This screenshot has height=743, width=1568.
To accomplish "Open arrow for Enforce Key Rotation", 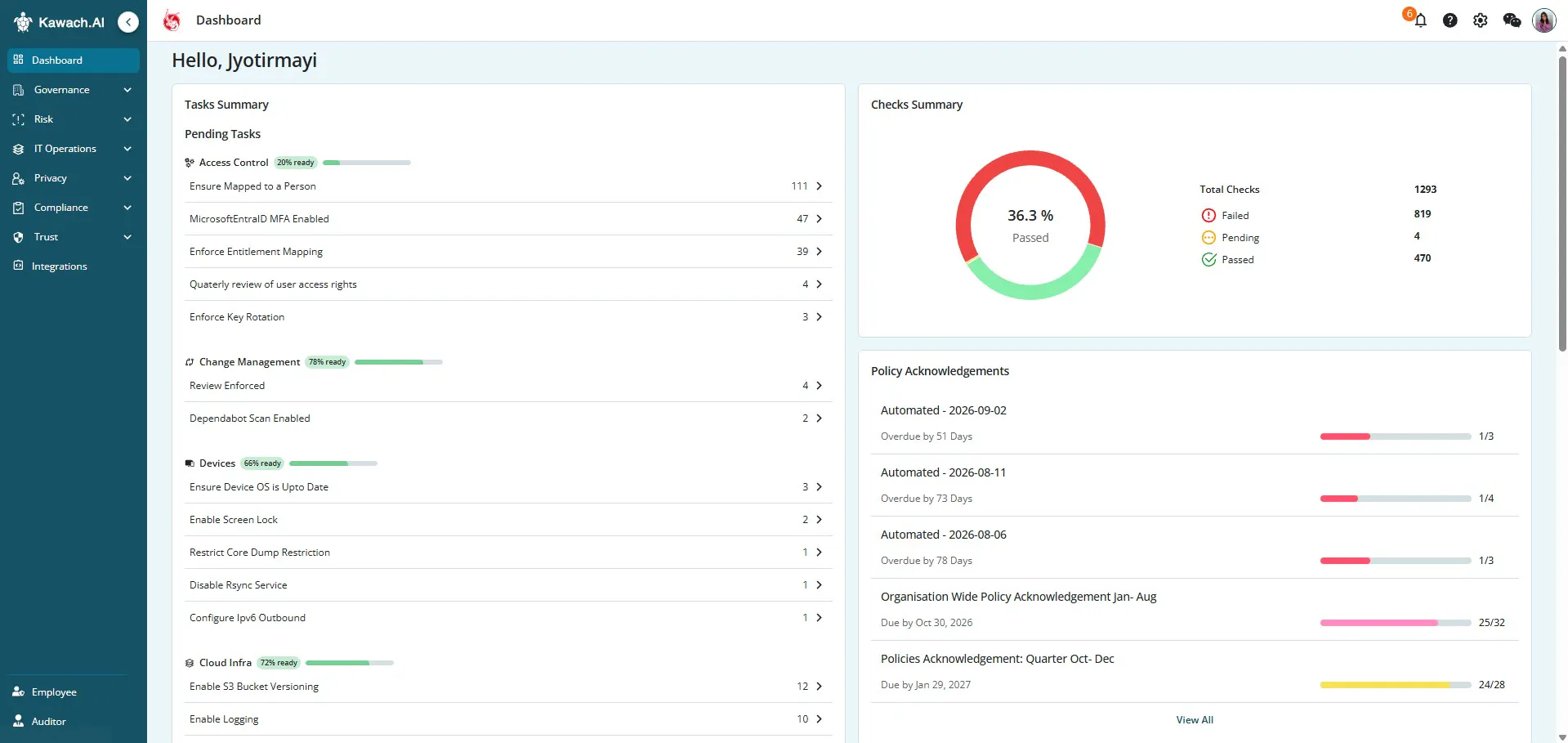I will coord(819,317).
